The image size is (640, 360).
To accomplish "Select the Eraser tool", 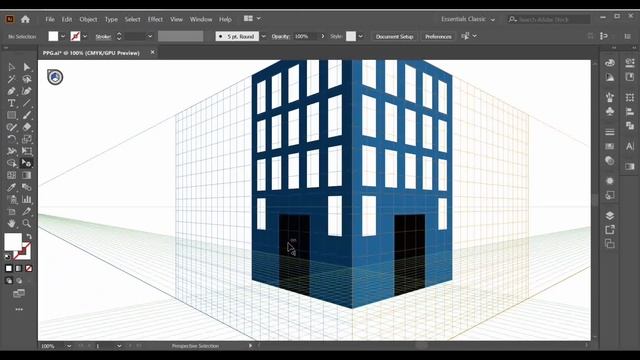I will tap(27, 127).
